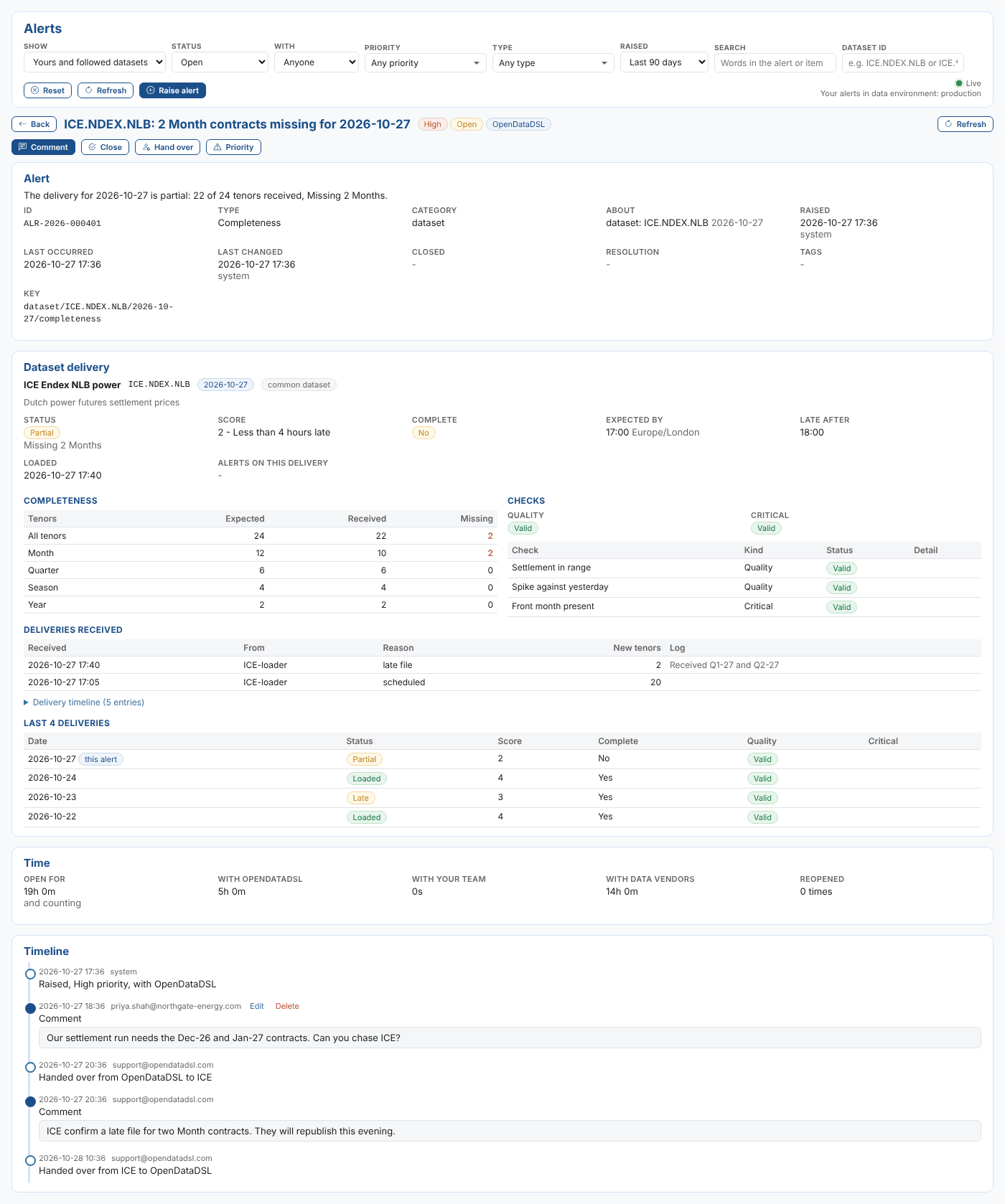Screen dimensions: 1005x1204
Task: Go Back to the alerts list
Action: [x=34, y=124]
